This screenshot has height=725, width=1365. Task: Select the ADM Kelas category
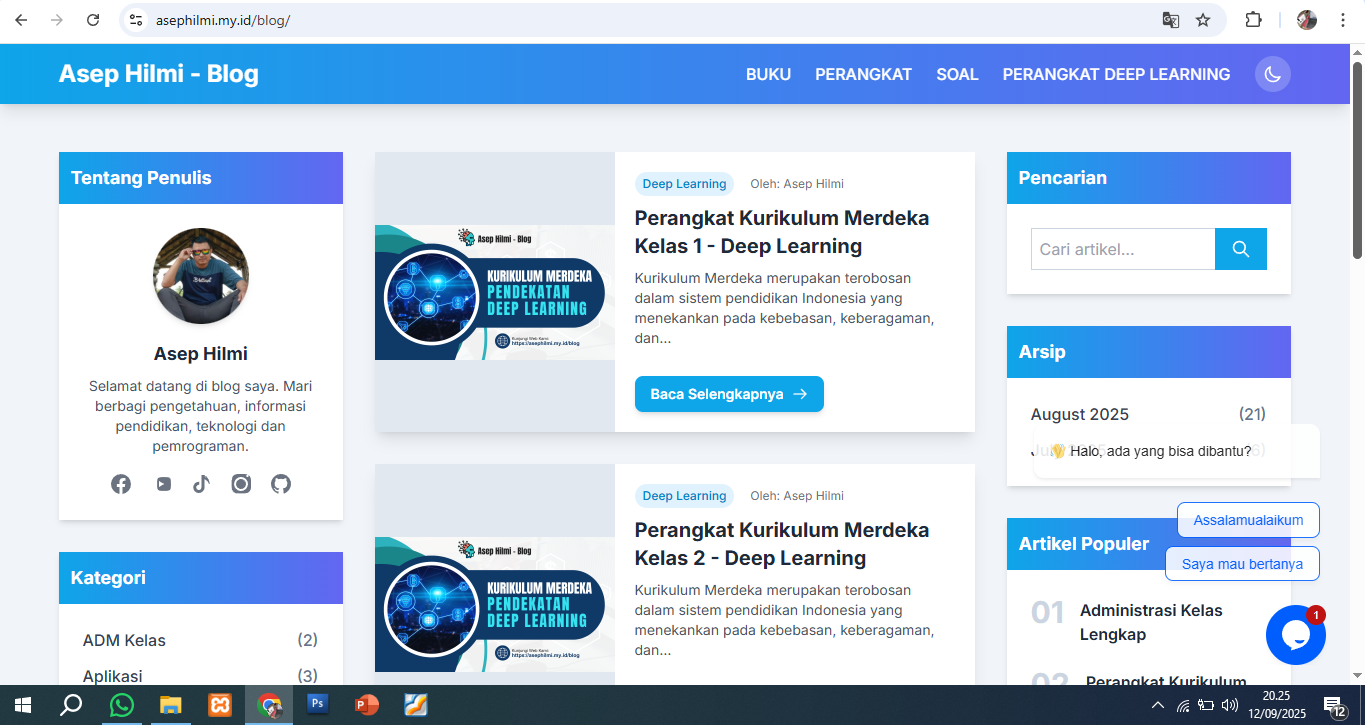click(x=124, y=640)
